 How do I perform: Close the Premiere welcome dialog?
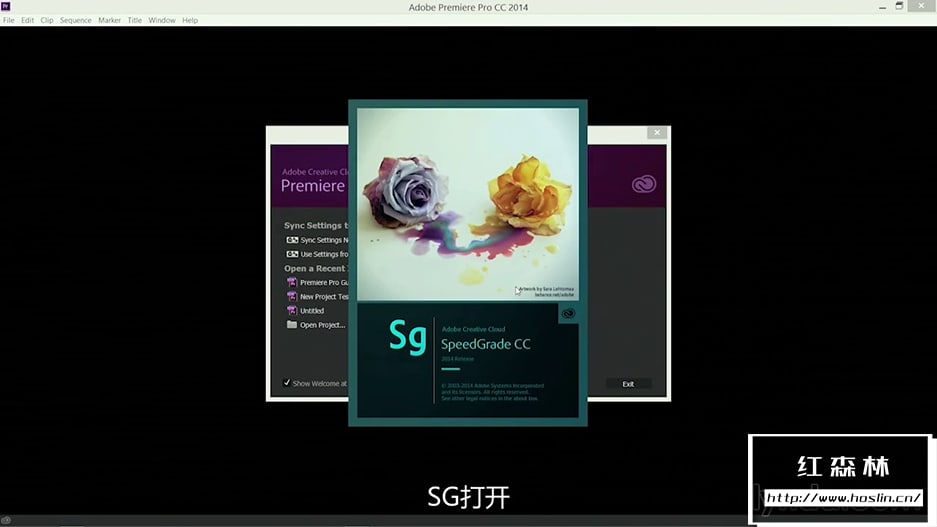tap(657, 133)
